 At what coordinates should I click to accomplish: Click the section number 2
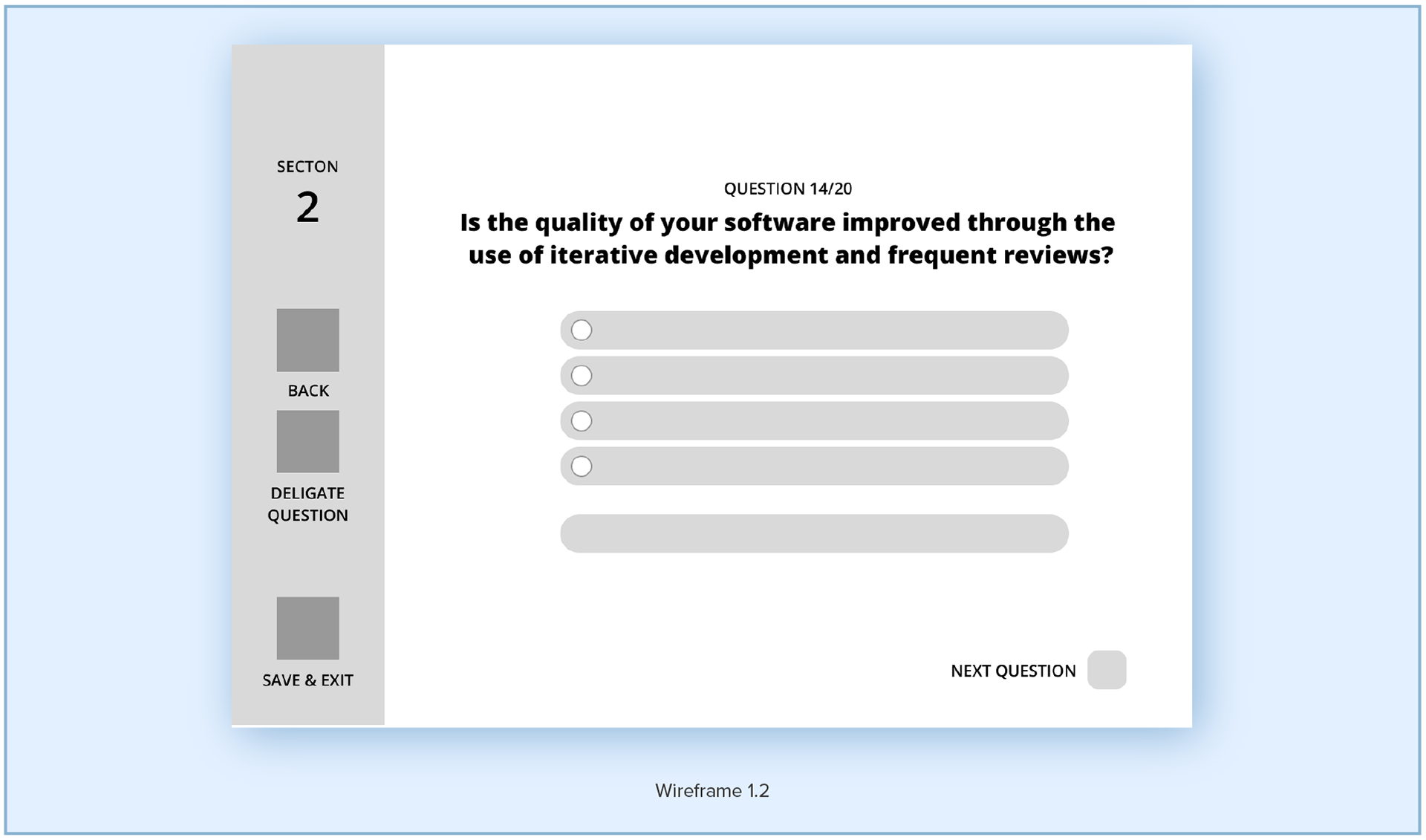[x=307, y=207]
